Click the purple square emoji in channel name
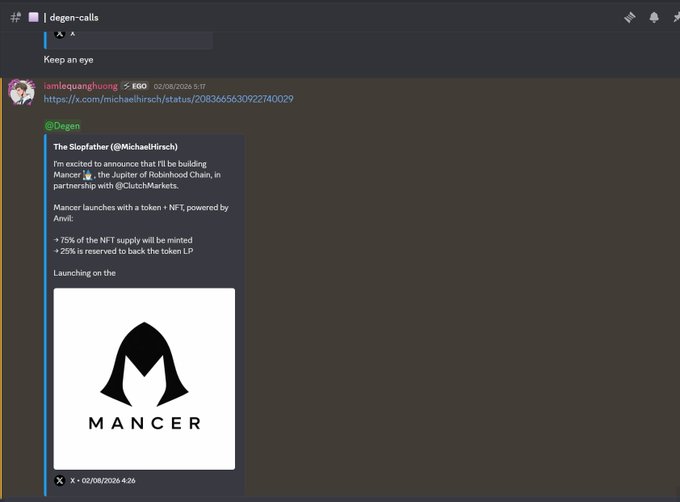This screenshot has width=680, height=502. coord(33,17)
